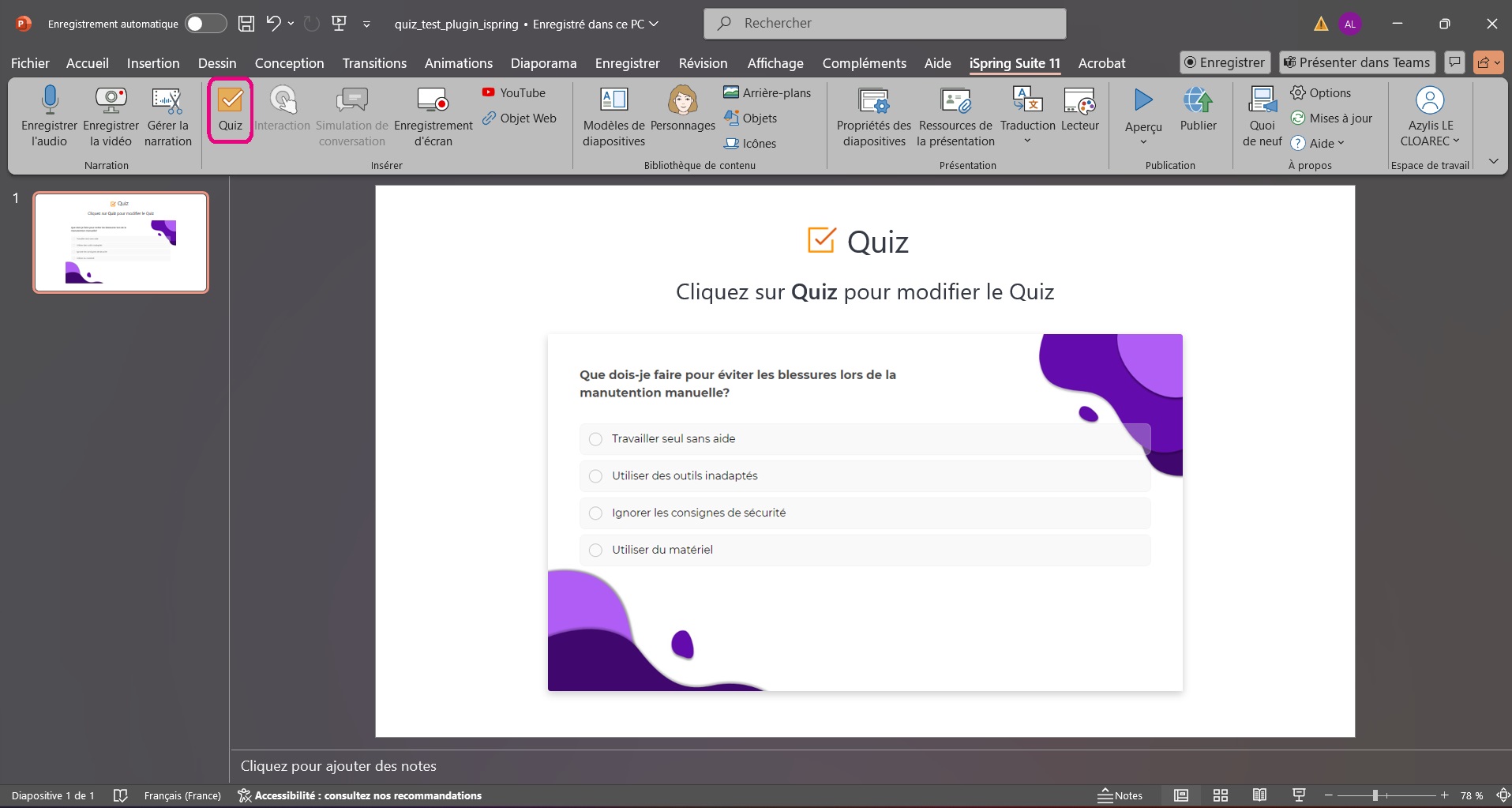Screen dimensions: 1512x808
Task: Select slide 1 thumbnail in the panel
Action: tap(121, 242)
